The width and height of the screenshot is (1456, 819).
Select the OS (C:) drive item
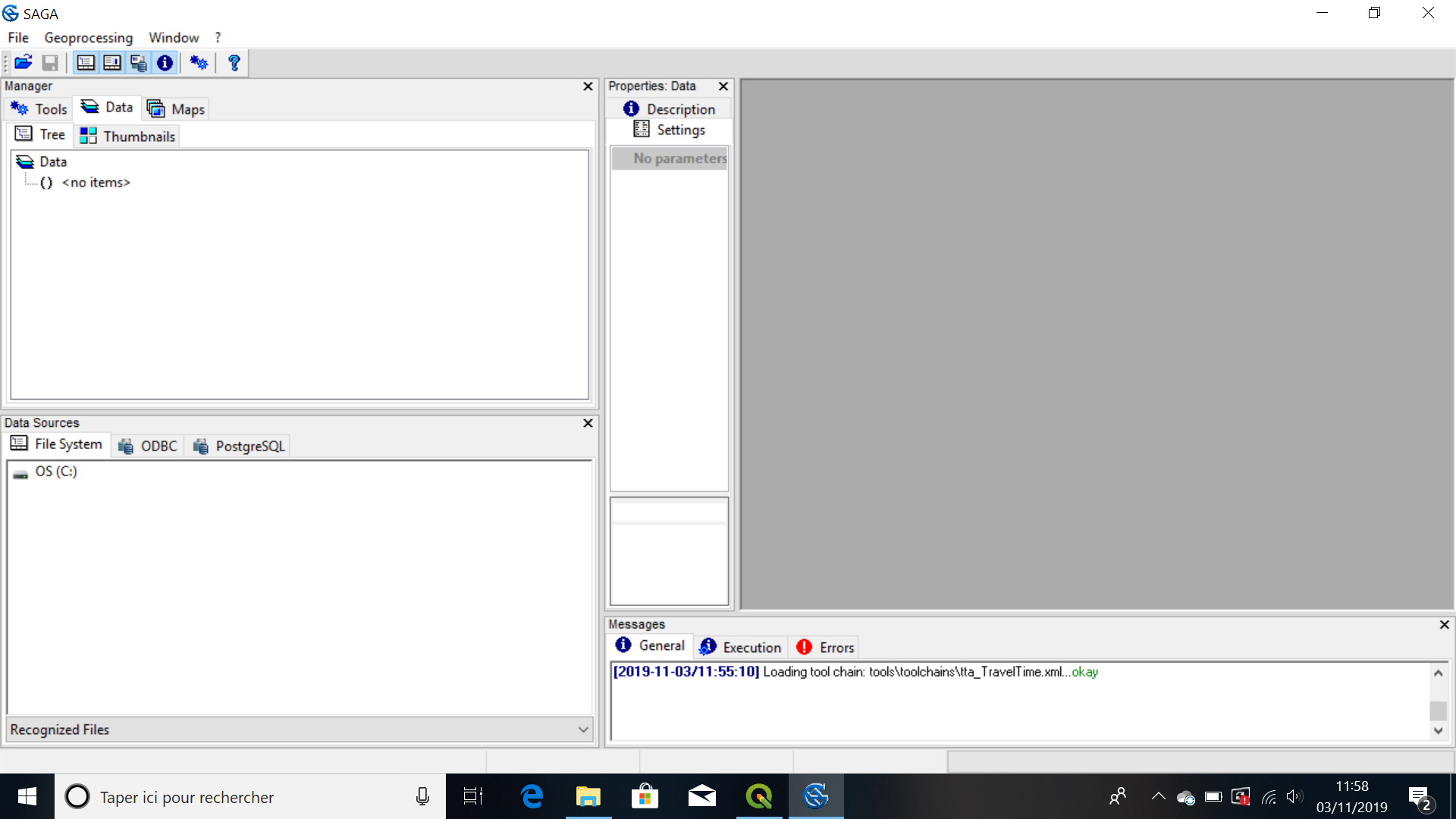pos(45,472)
